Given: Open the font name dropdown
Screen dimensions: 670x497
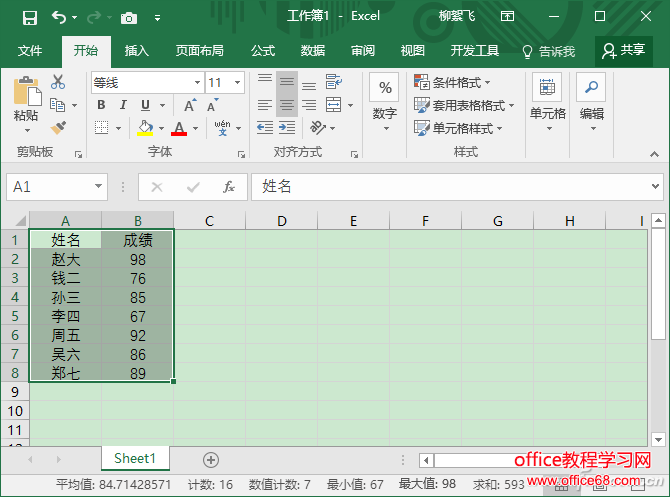Looking at the screenshot, I should pyautogui.click(x=196, y=83).
